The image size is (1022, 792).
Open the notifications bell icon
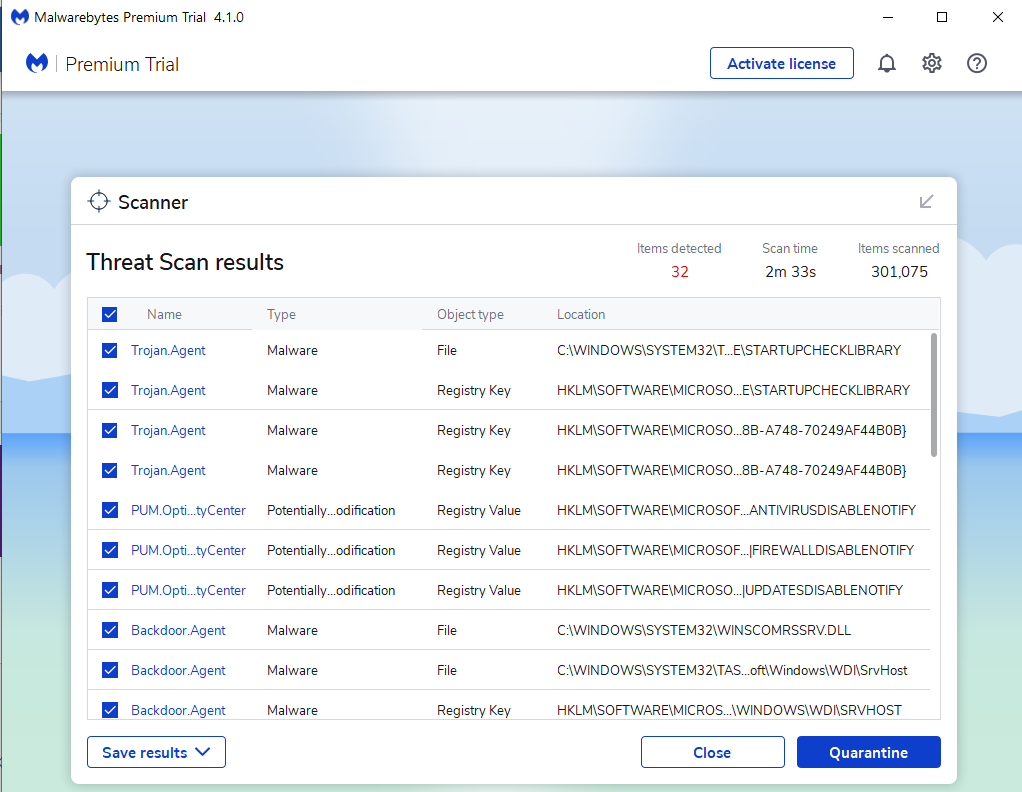886,63
